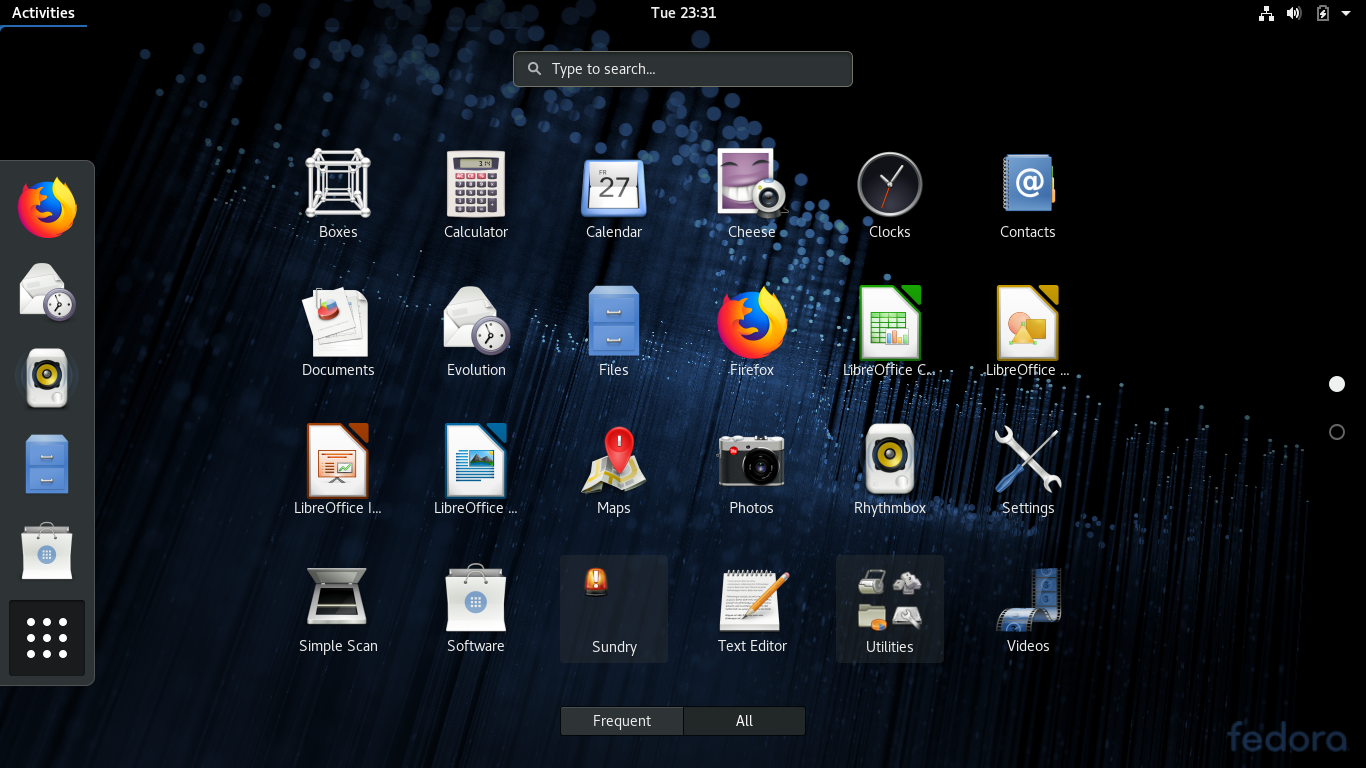The height and width of the screenshot is (768, 1366).
Task: Click Rhythmbox speaker in the left dash
Action: (x=47, y=378)
